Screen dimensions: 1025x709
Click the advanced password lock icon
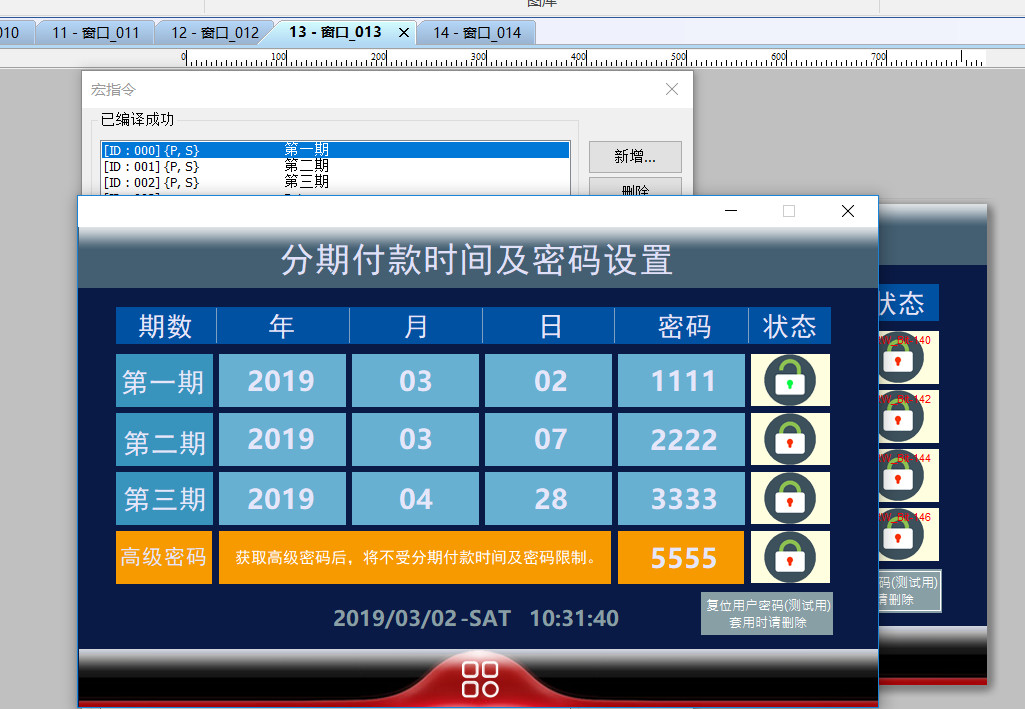point(790,557)
